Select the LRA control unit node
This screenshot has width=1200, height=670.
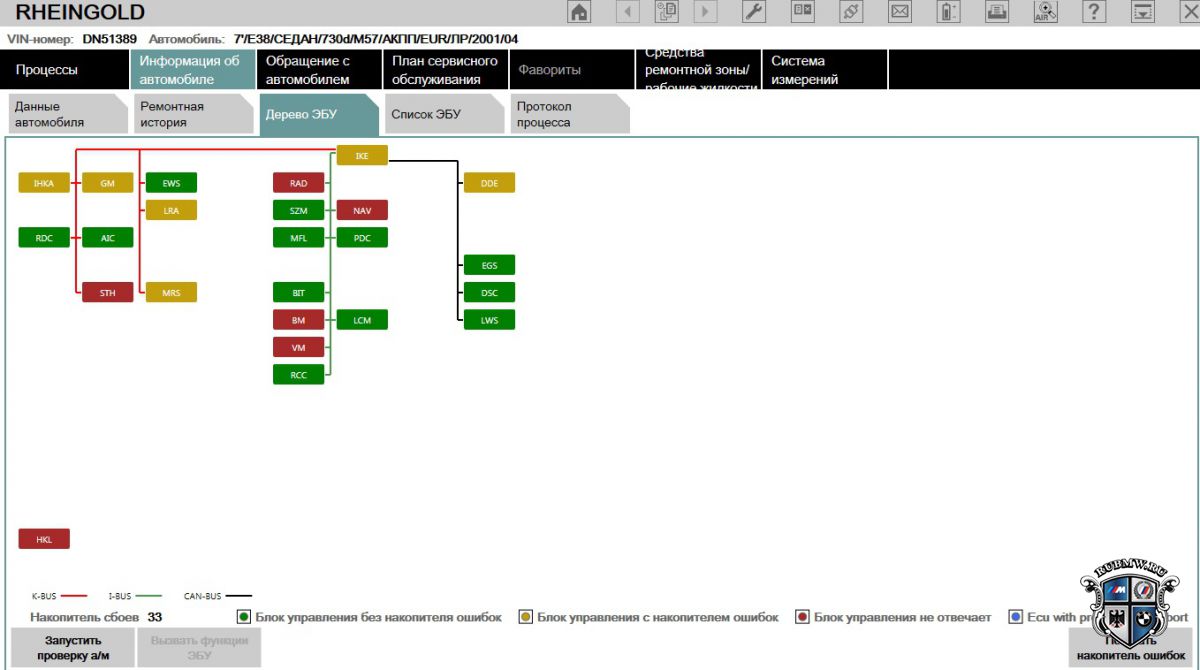pos(171,210)
